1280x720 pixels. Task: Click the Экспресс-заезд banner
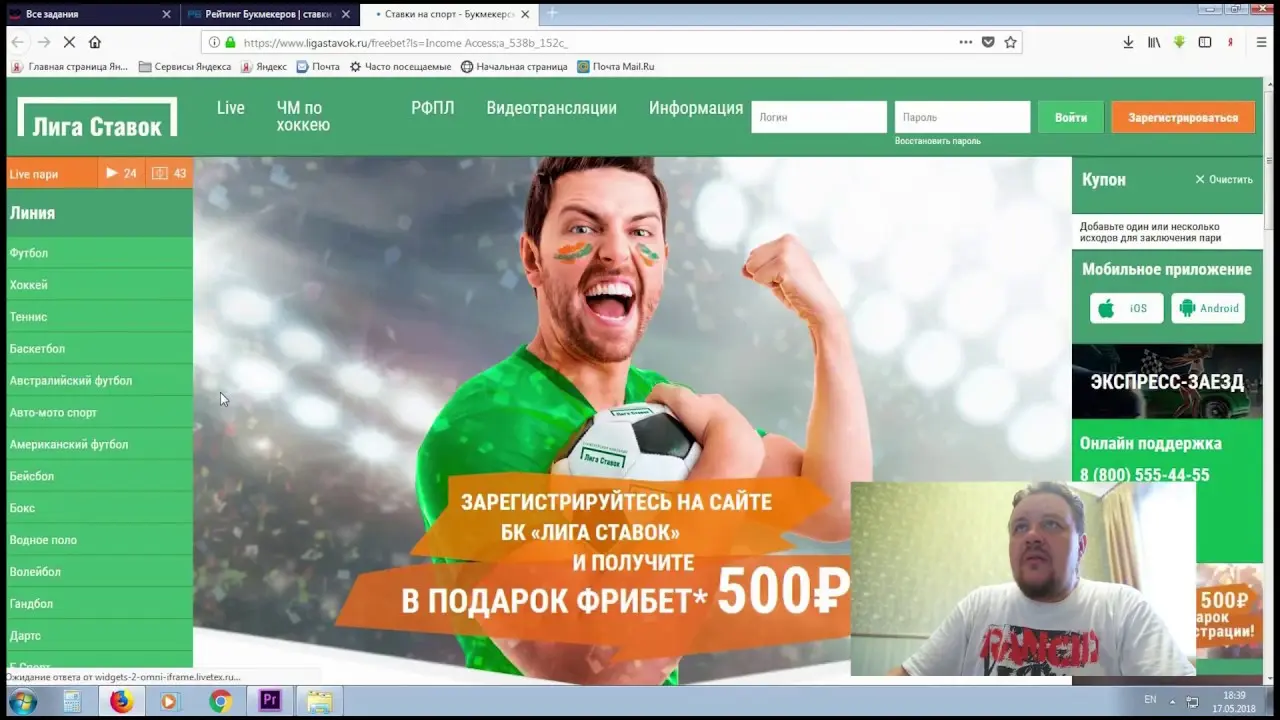pos(1167,382)
